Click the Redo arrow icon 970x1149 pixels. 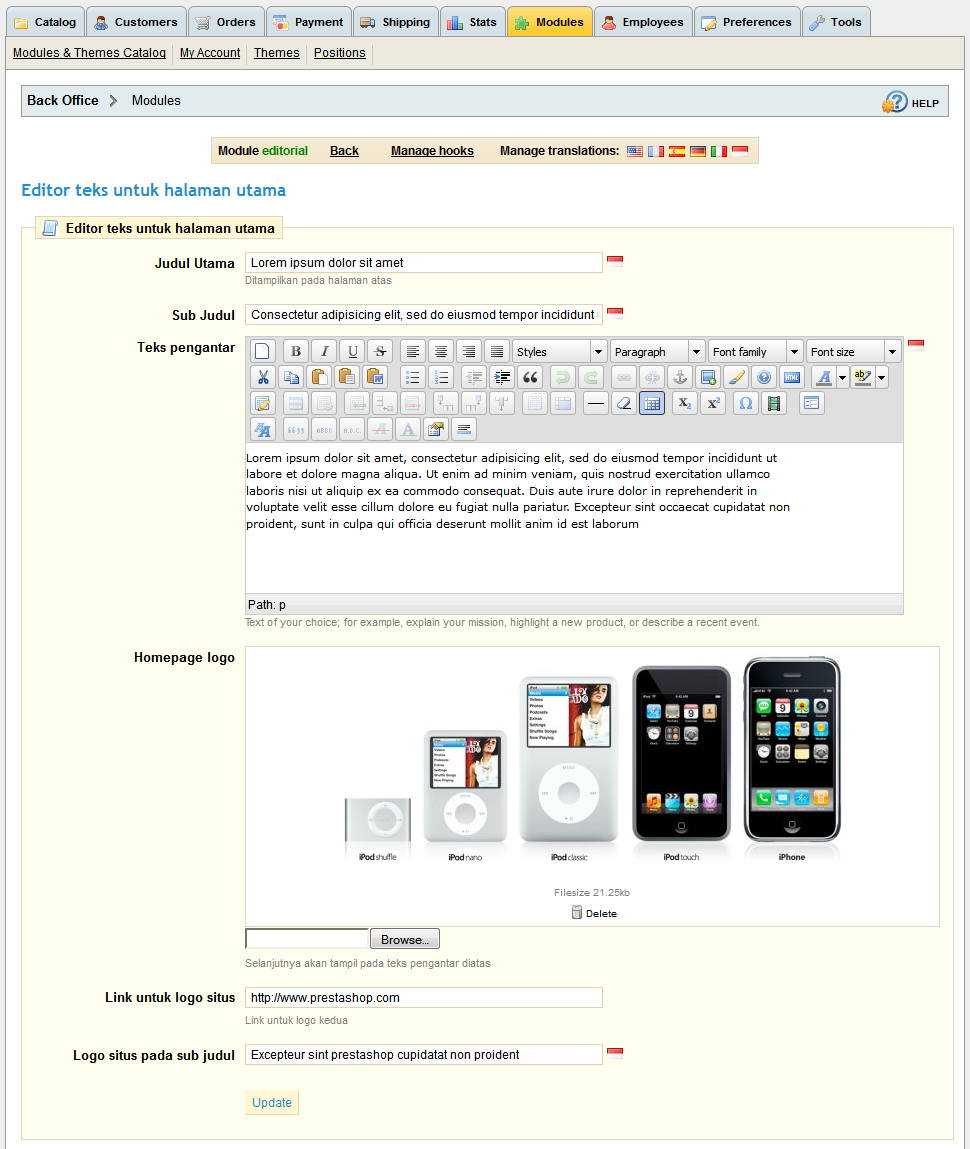coord(590,377)
